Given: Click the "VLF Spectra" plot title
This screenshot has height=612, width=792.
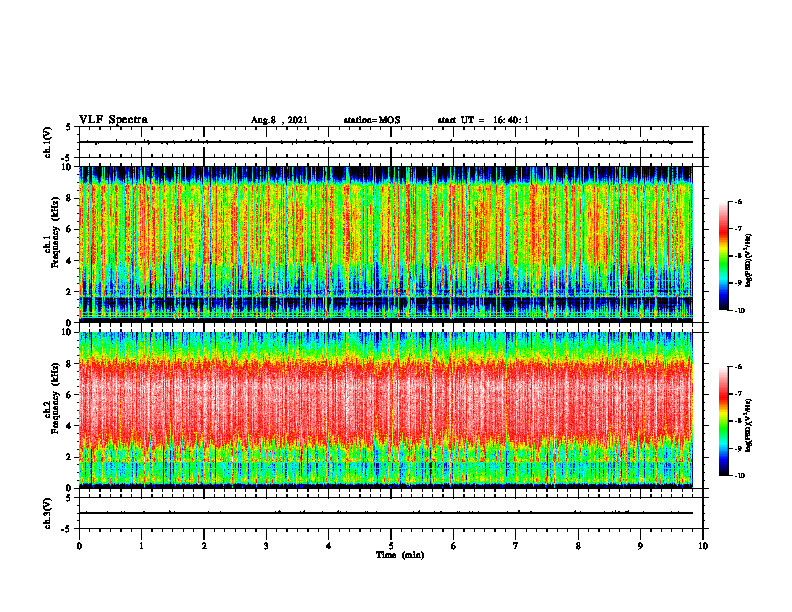Looking at the screenshot, I should tap(113, 120).
